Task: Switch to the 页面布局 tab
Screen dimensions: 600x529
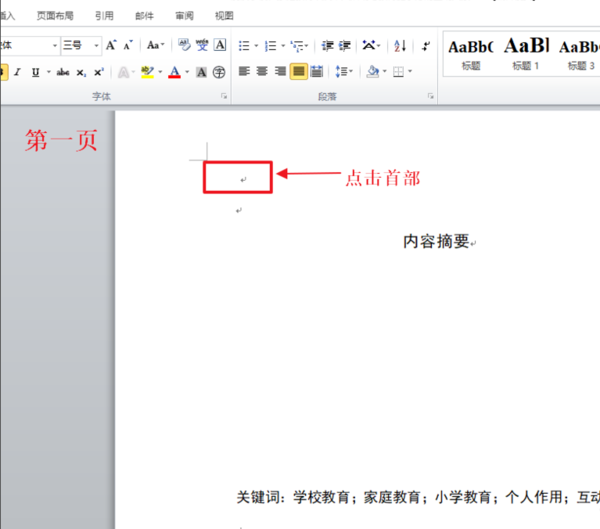Action: (x=55, y=16)
